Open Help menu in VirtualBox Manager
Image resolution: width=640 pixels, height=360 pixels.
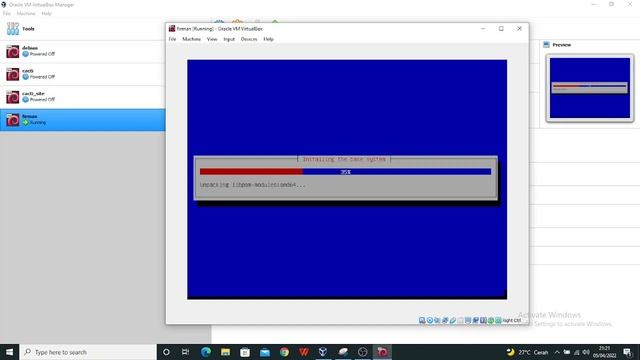pyautogui.click(x=47, y=13)
